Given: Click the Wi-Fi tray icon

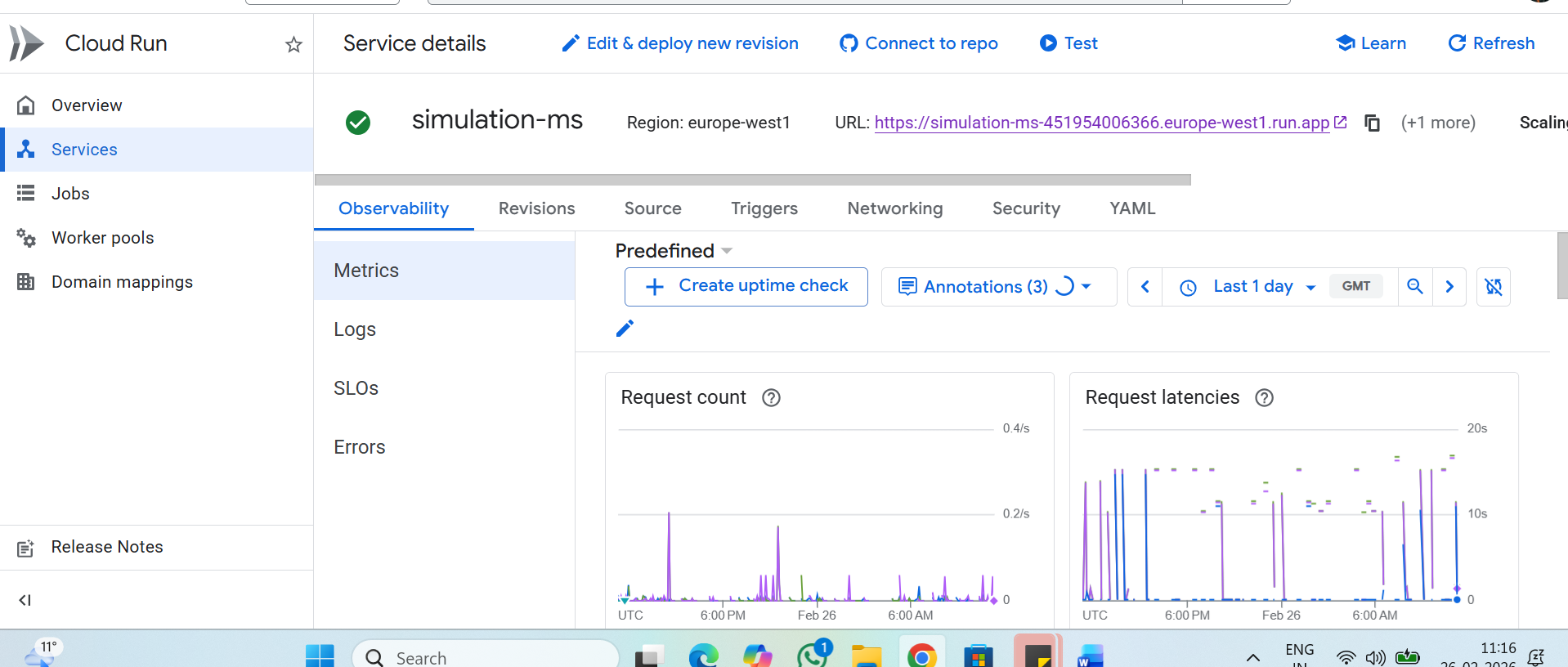Looking at the screenshot, I should [1346, 657].
